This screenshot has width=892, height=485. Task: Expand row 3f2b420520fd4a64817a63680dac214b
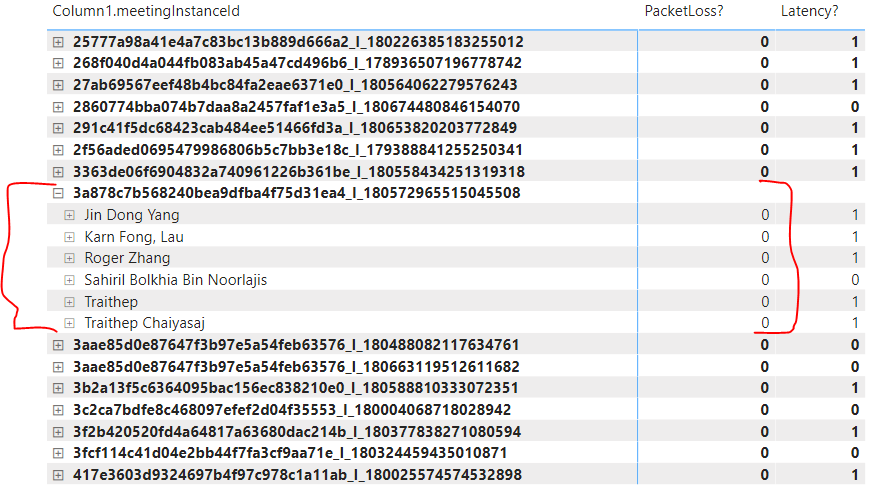click(58, 432)
